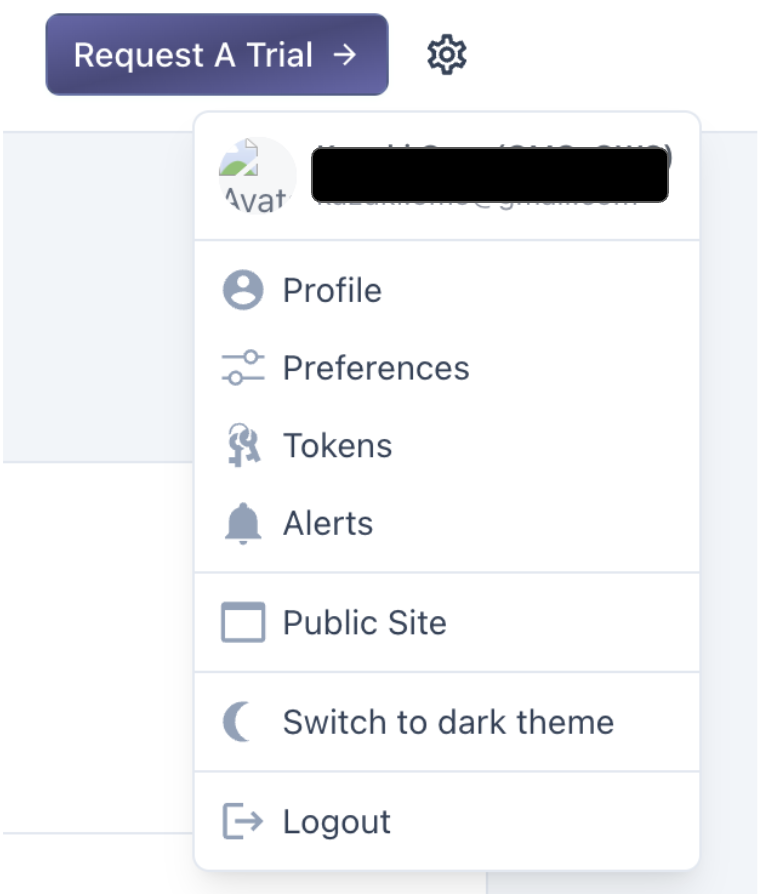Click the redacted user name header
The width and height of the screenshot is (764, 894).
click(490, 174)
